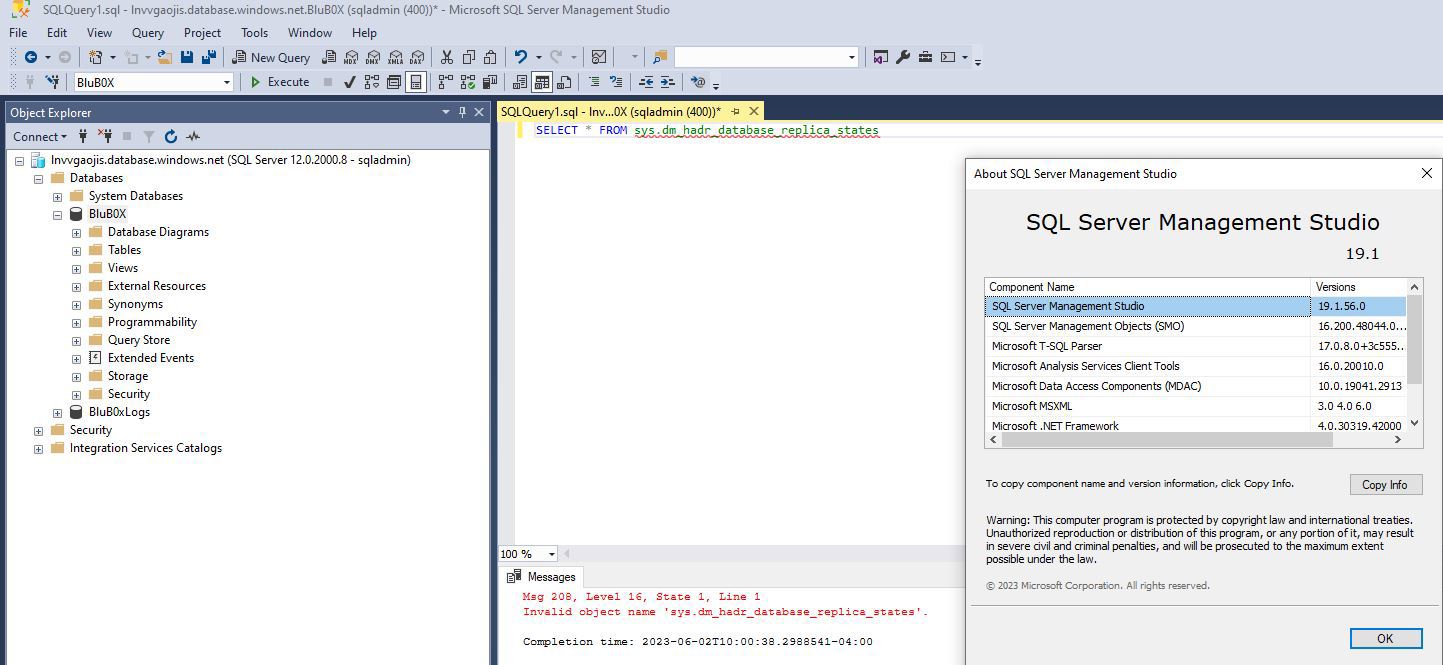Collapse the BluB0X database node
This screenshot has width=1443, height=665.
coord(57,214)
